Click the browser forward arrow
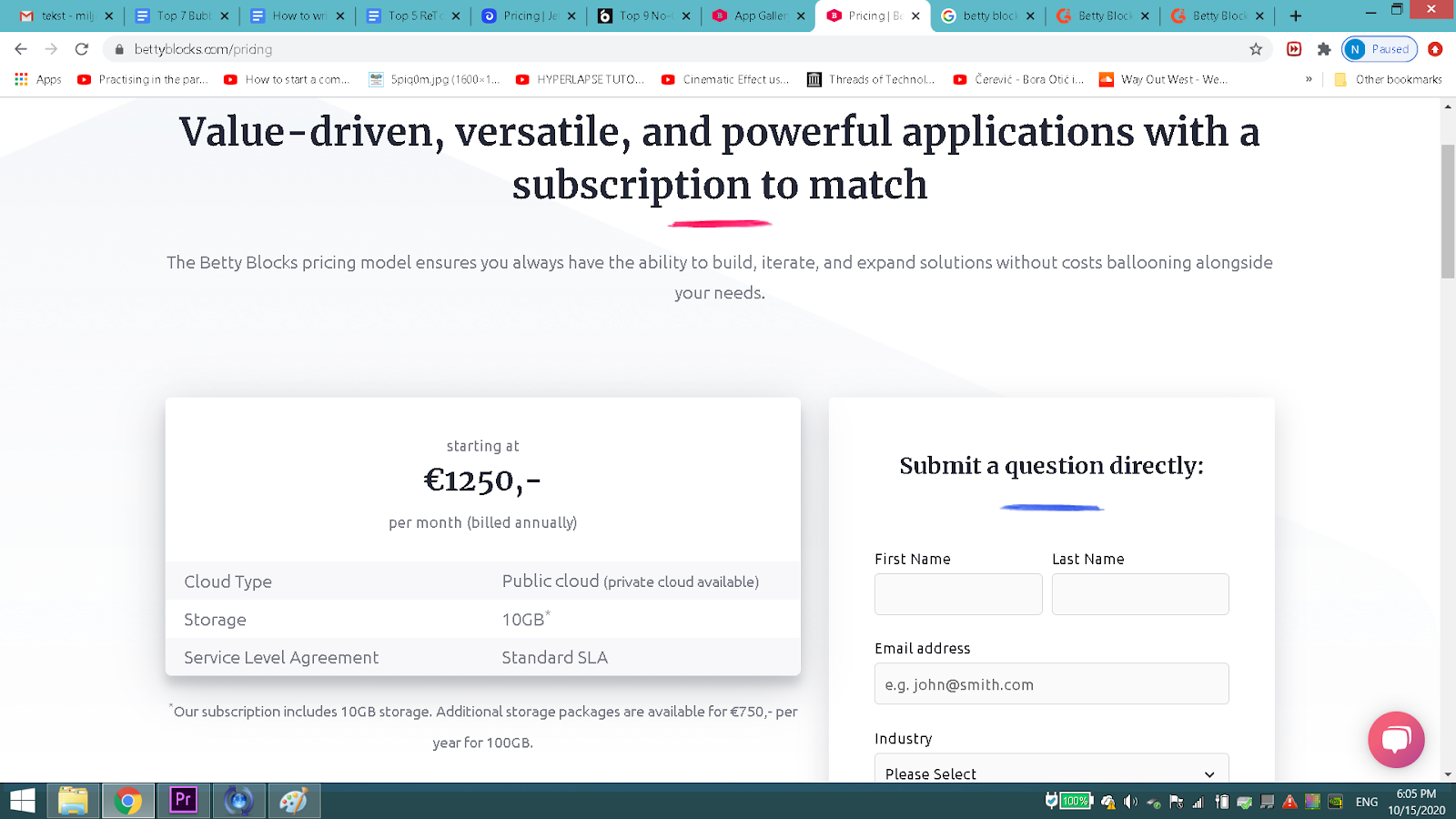Screen dimensions: 1456x819 click(51, 49)
